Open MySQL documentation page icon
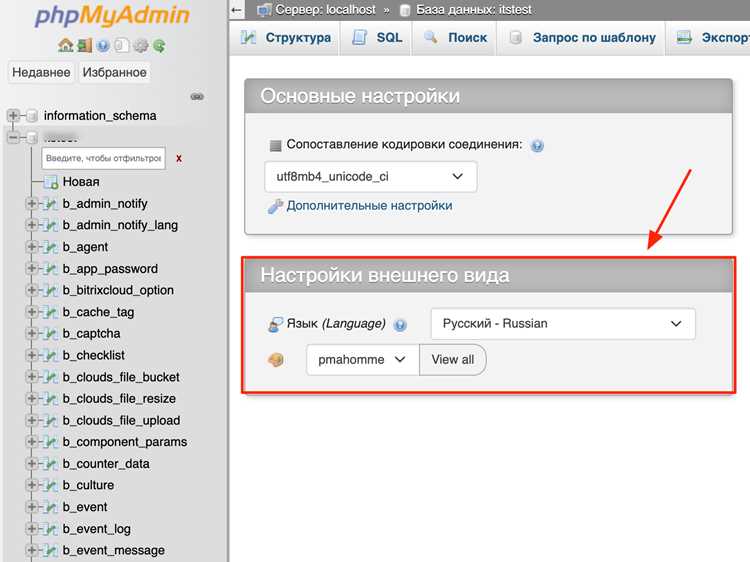The height and width of the screenshot is (562, 750). 121,45
